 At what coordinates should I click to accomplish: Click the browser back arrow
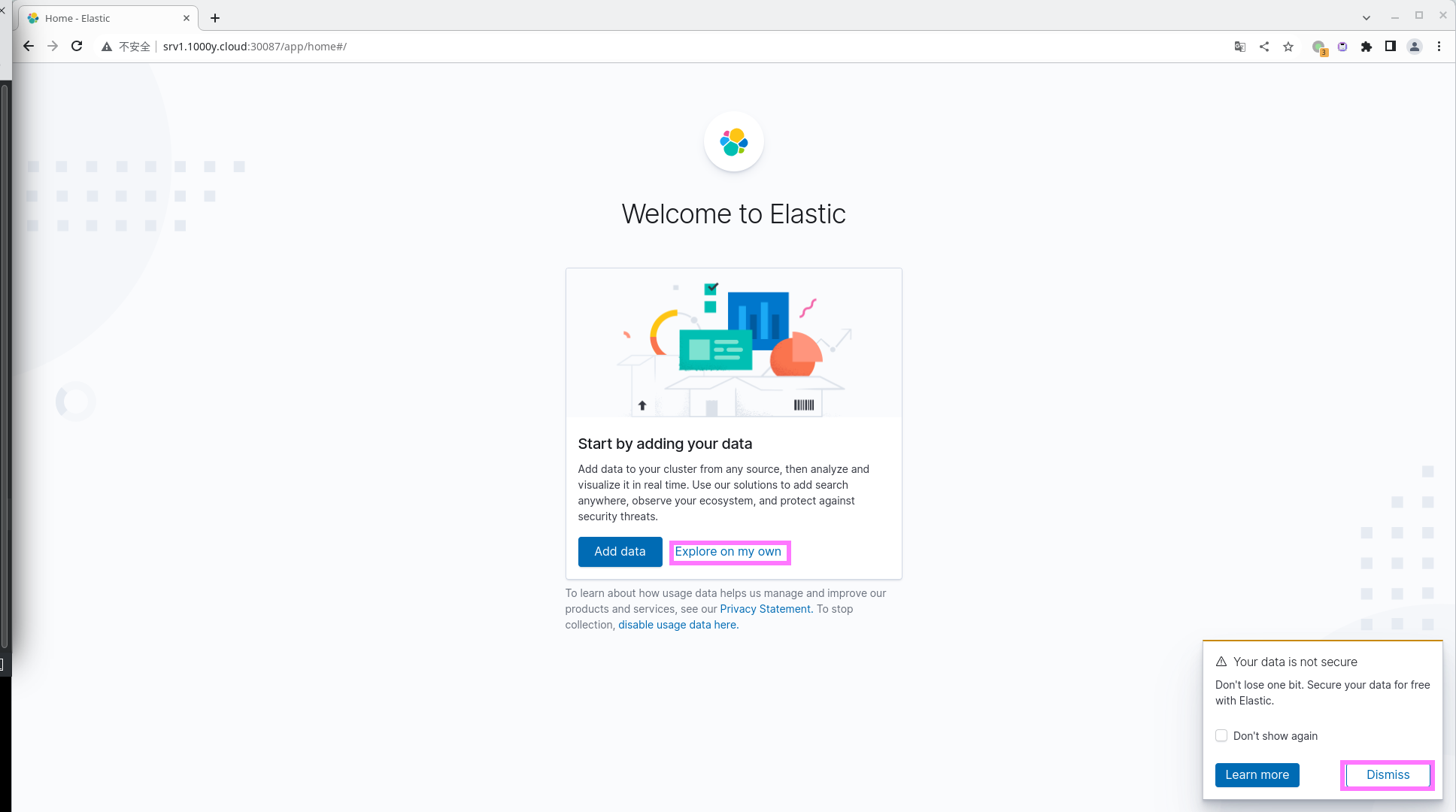coord(29,47)
